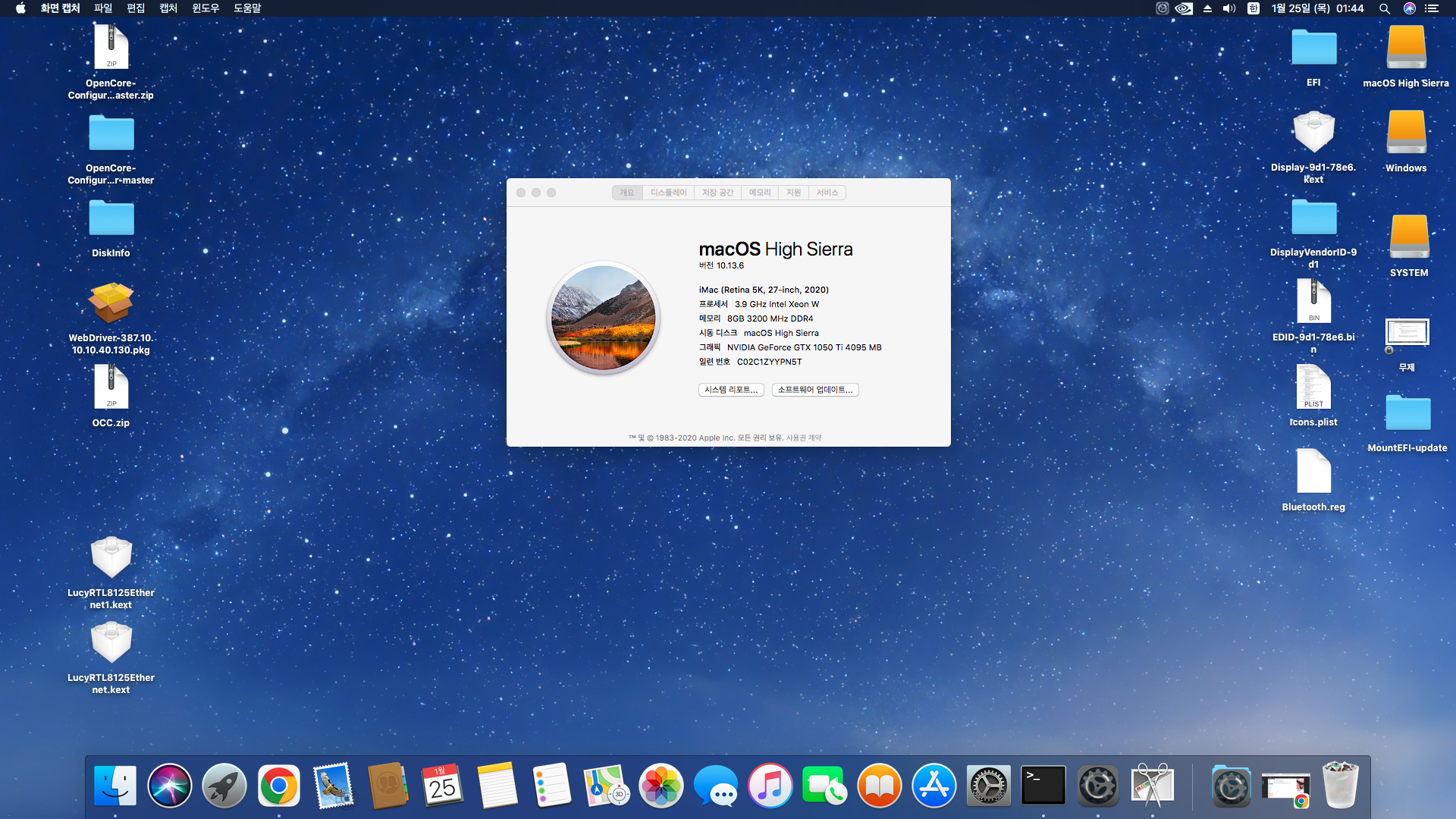Open the 편집 menu

(136, 8)
